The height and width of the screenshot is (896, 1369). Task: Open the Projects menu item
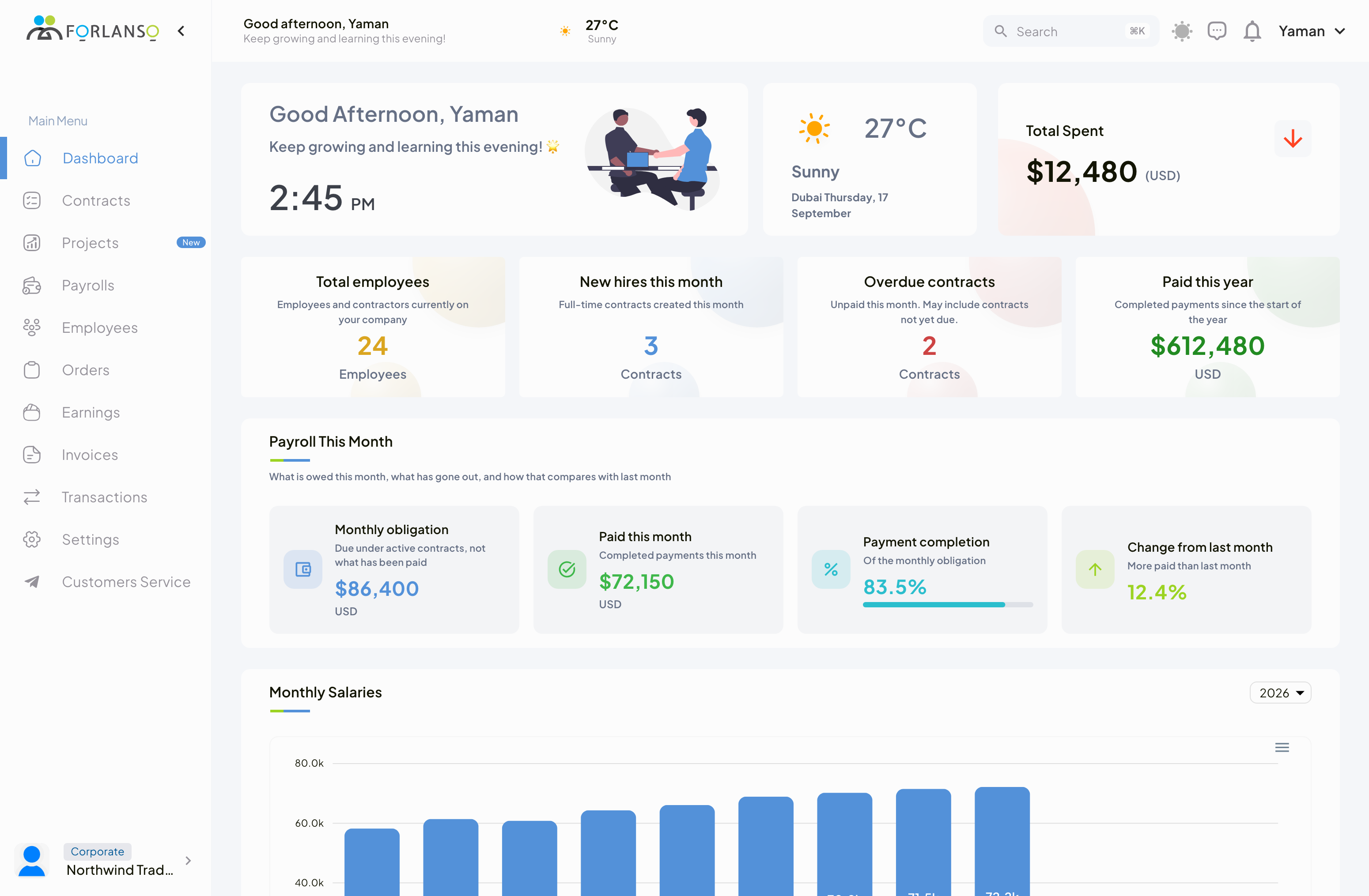[106, 242]
